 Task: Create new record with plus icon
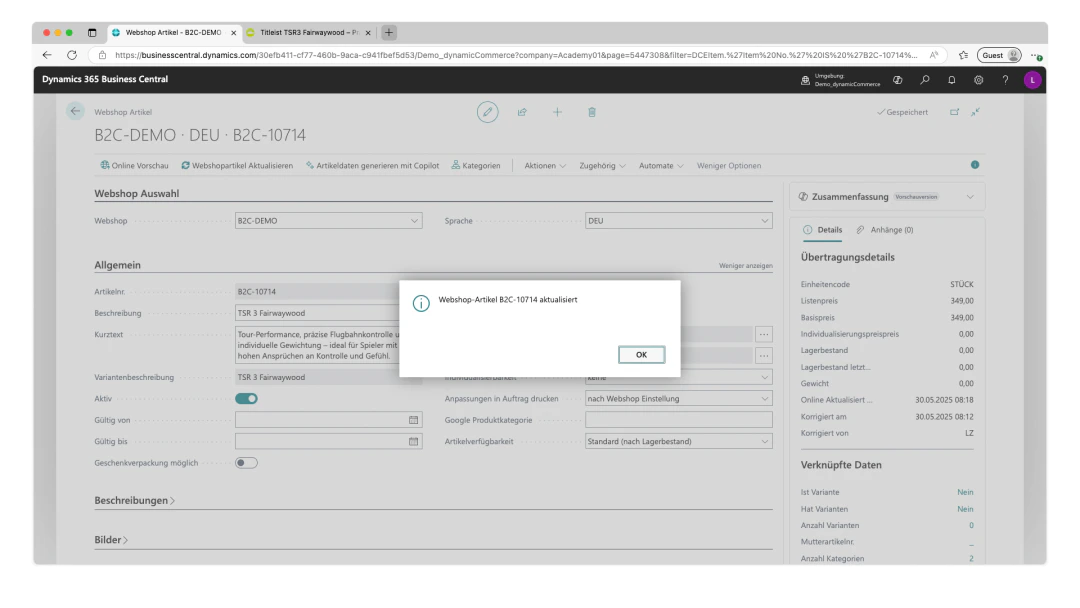[557, 112]
